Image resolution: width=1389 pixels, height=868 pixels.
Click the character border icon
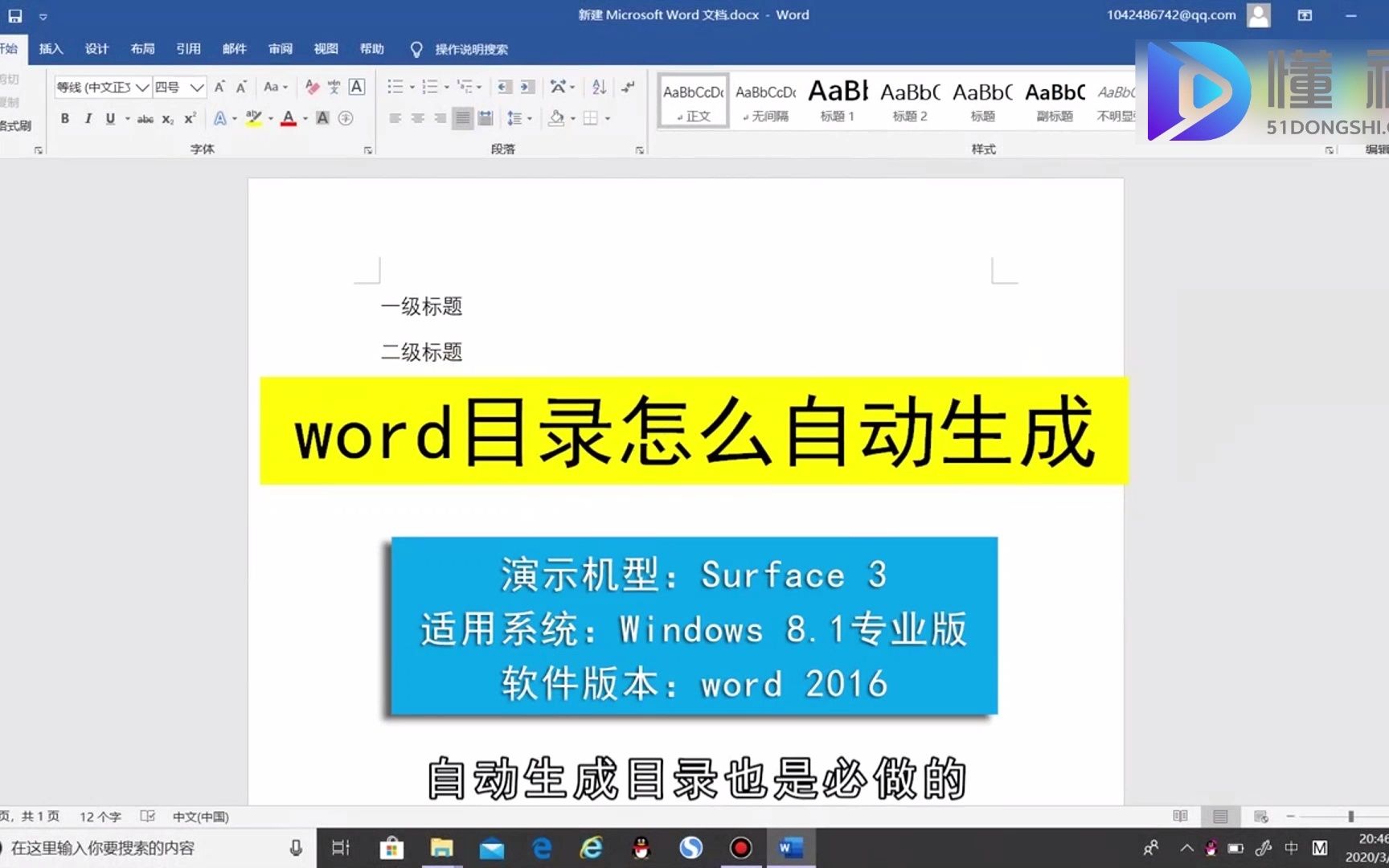coord(357,87)
